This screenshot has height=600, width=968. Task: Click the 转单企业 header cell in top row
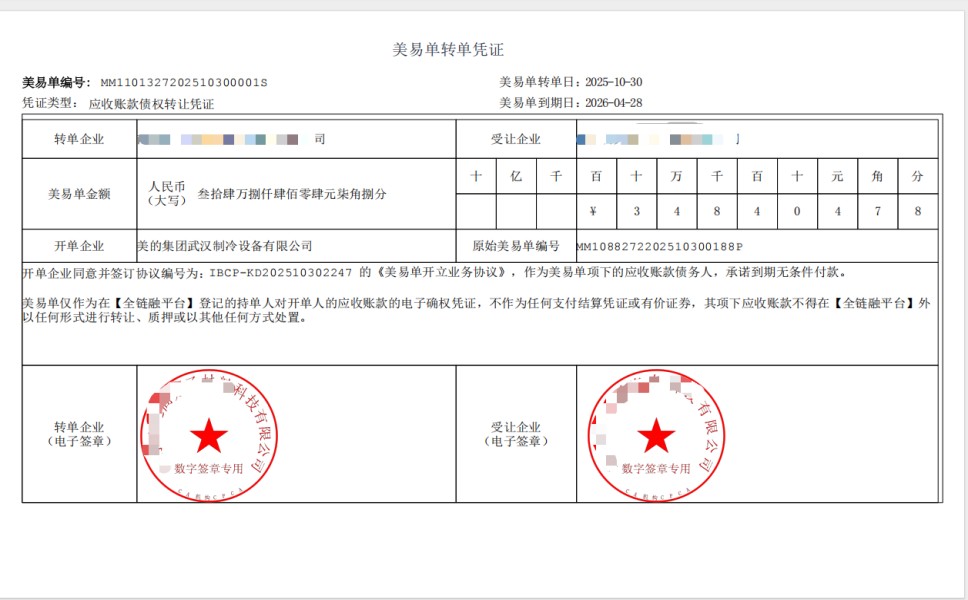point(79,139)
